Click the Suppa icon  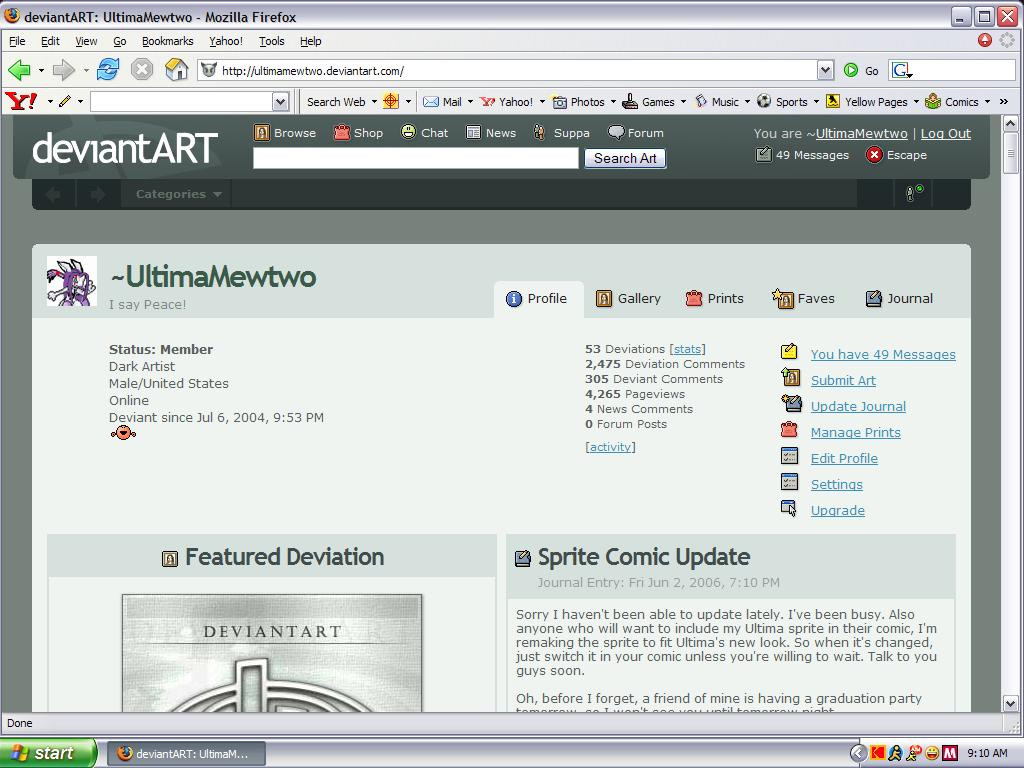pyautogui.click(x=539, y=133)
